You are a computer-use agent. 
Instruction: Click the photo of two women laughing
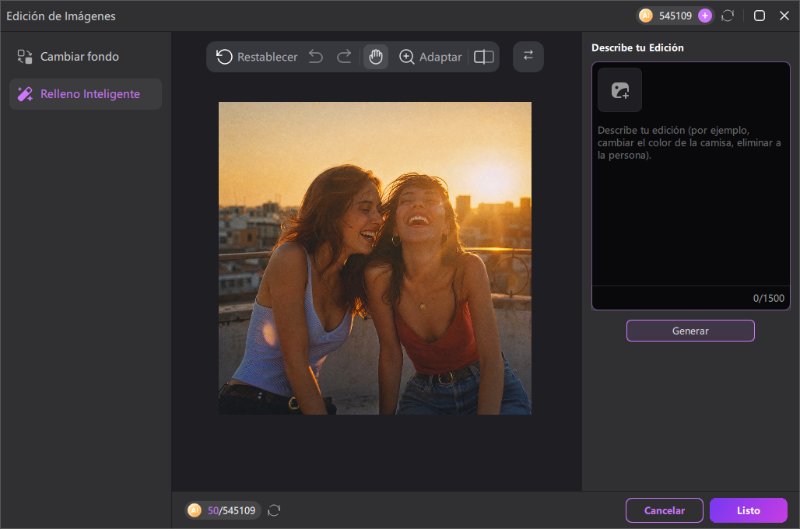[x=375, y=258]
